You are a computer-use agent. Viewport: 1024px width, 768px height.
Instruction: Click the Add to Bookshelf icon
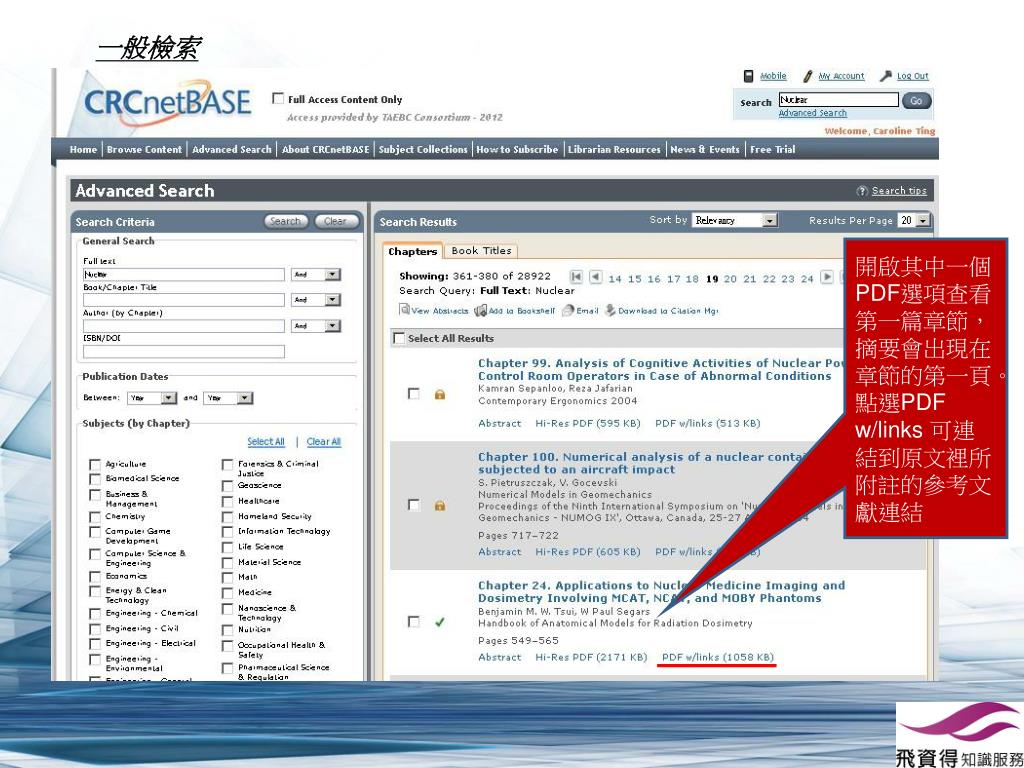pyautogui.click(x=481, y=311)
